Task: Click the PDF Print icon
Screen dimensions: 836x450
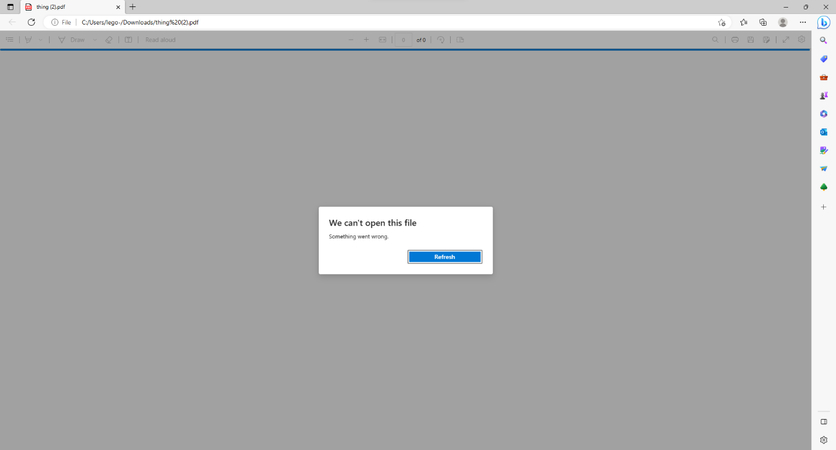Action: [735, 39]
